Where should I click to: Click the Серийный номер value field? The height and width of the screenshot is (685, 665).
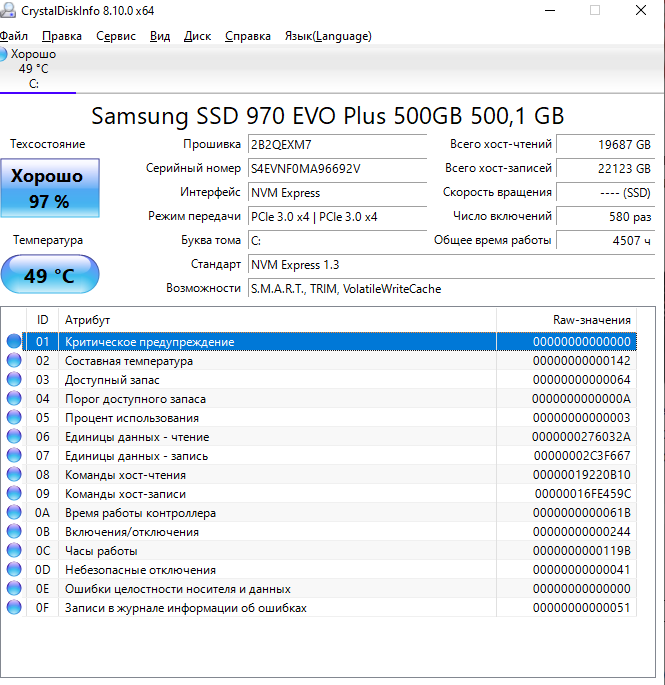pyautogui.click(x=336, y=169)
